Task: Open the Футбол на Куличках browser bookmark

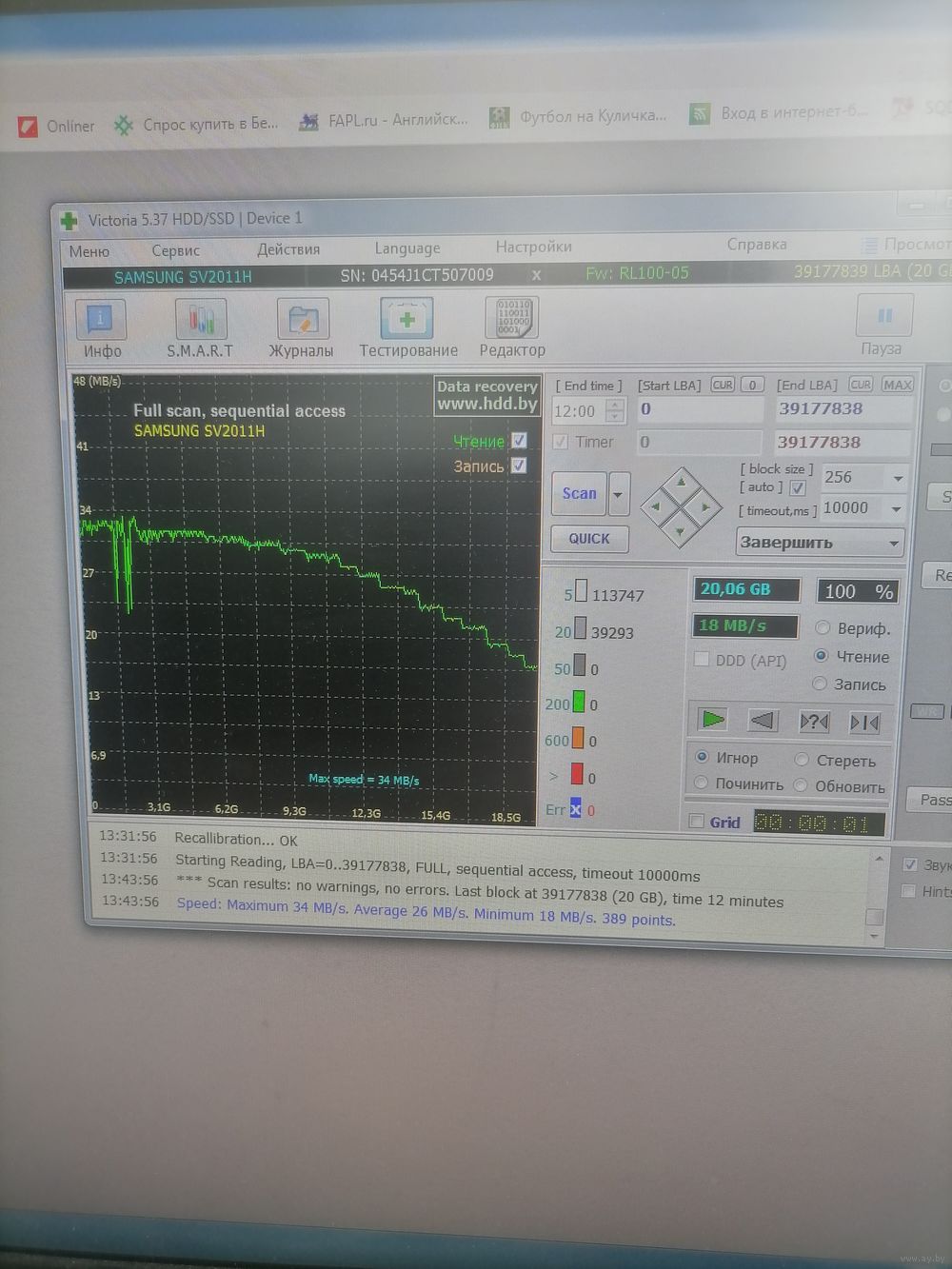Action: [578, 116]
